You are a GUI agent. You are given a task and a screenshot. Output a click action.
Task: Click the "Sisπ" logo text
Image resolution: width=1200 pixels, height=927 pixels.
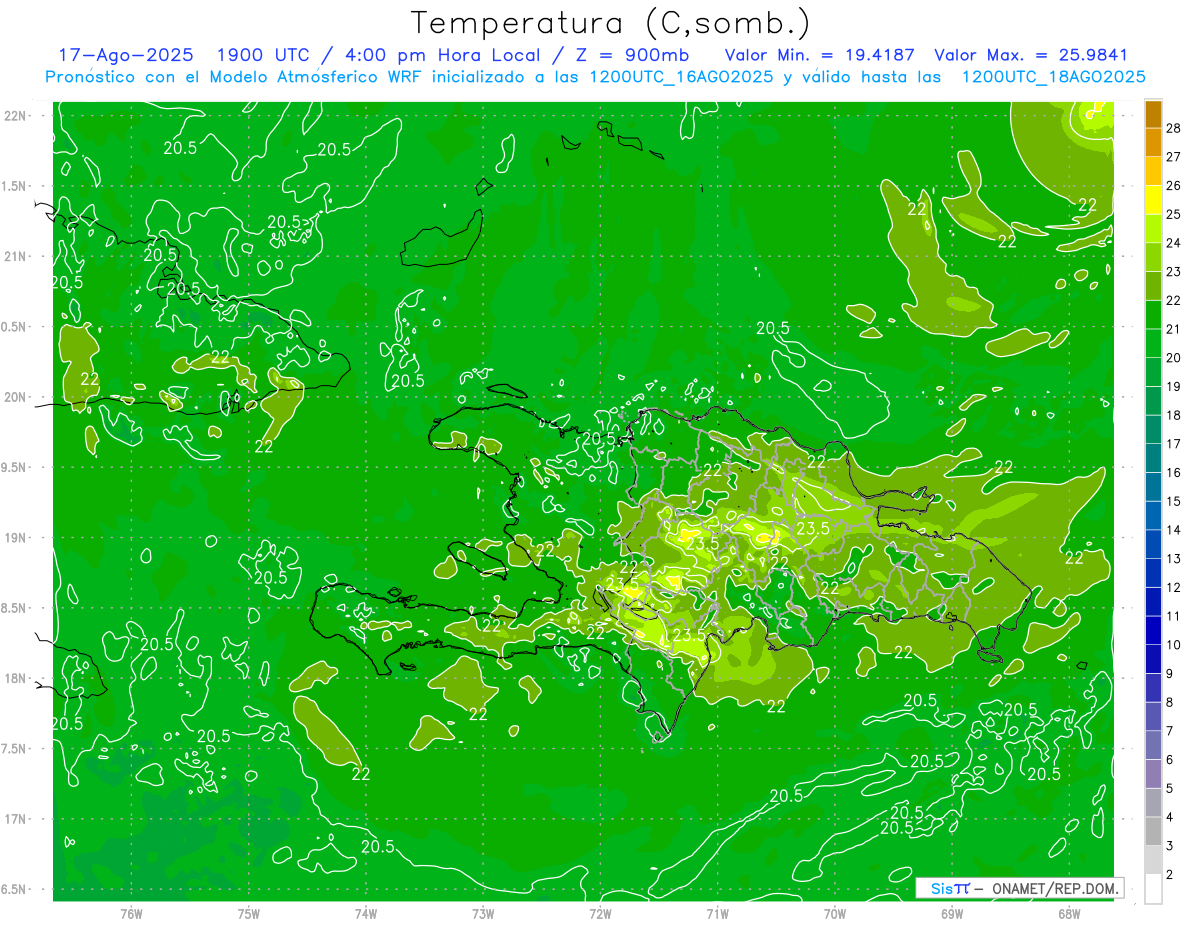tap(950, 888)
